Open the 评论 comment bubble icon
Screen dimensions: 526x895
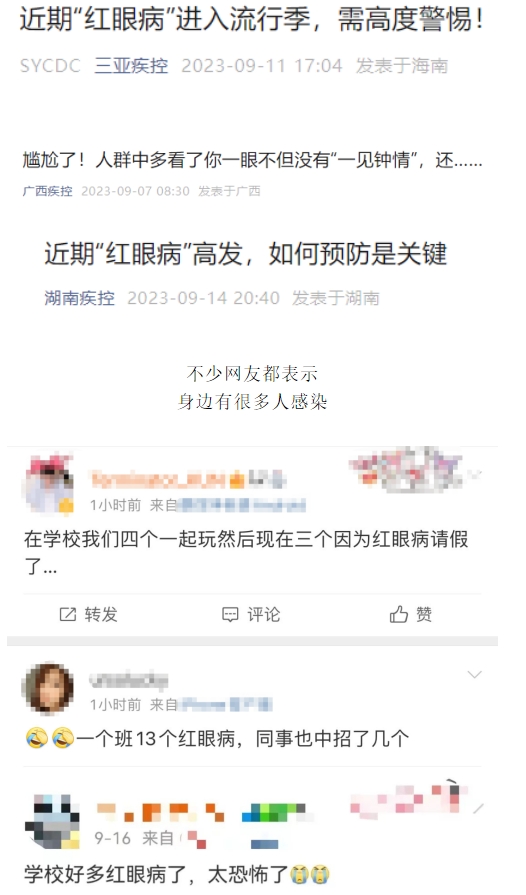(230, 614)
